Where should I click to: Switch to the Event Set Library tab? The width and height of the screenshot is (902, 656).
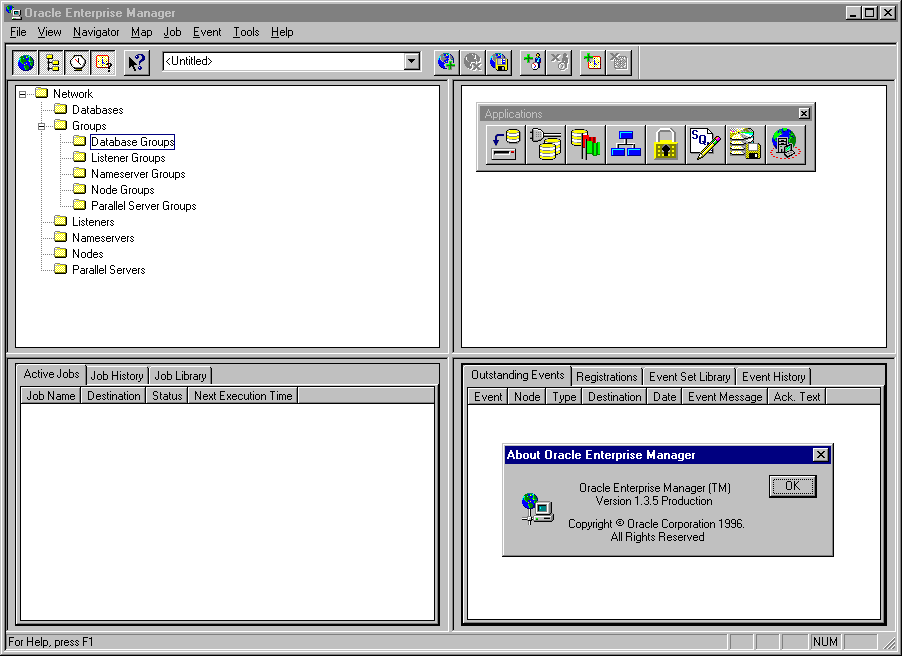(690, 377)
